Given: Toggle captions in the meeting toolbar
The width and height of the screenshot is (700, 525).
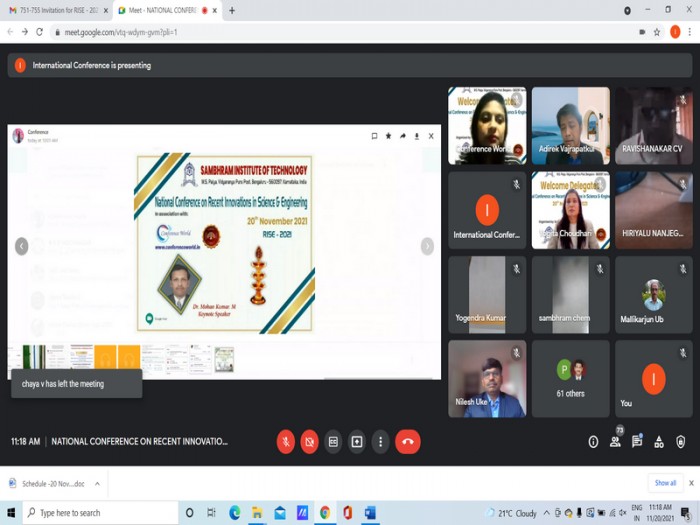Looking at the screenshot, I should [333, 441].
